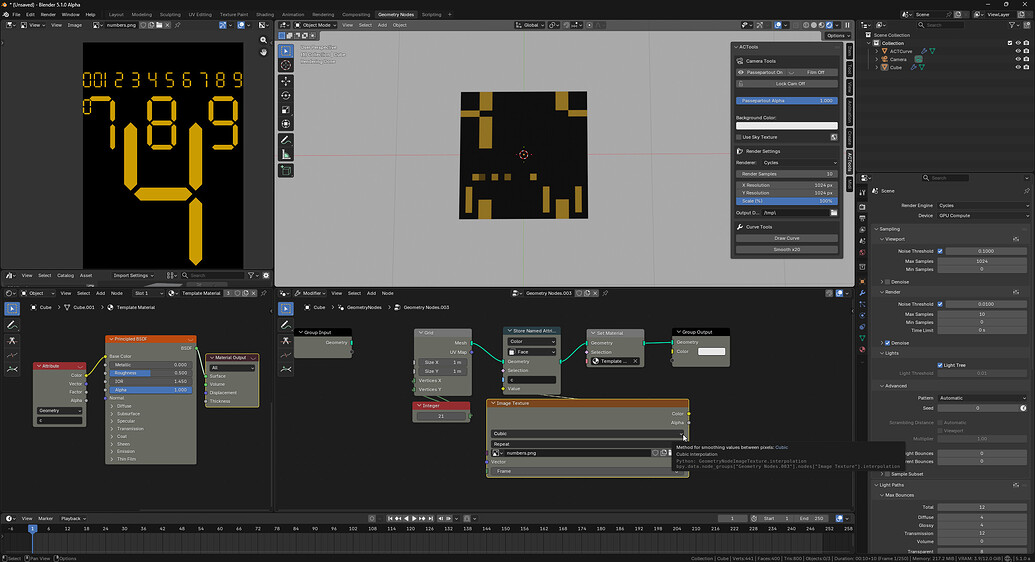This screenshot has width=1035, height=562.
Task: Click the zoom magnifier in image editor
Action: pyautogui.click(x=263, y=40)
